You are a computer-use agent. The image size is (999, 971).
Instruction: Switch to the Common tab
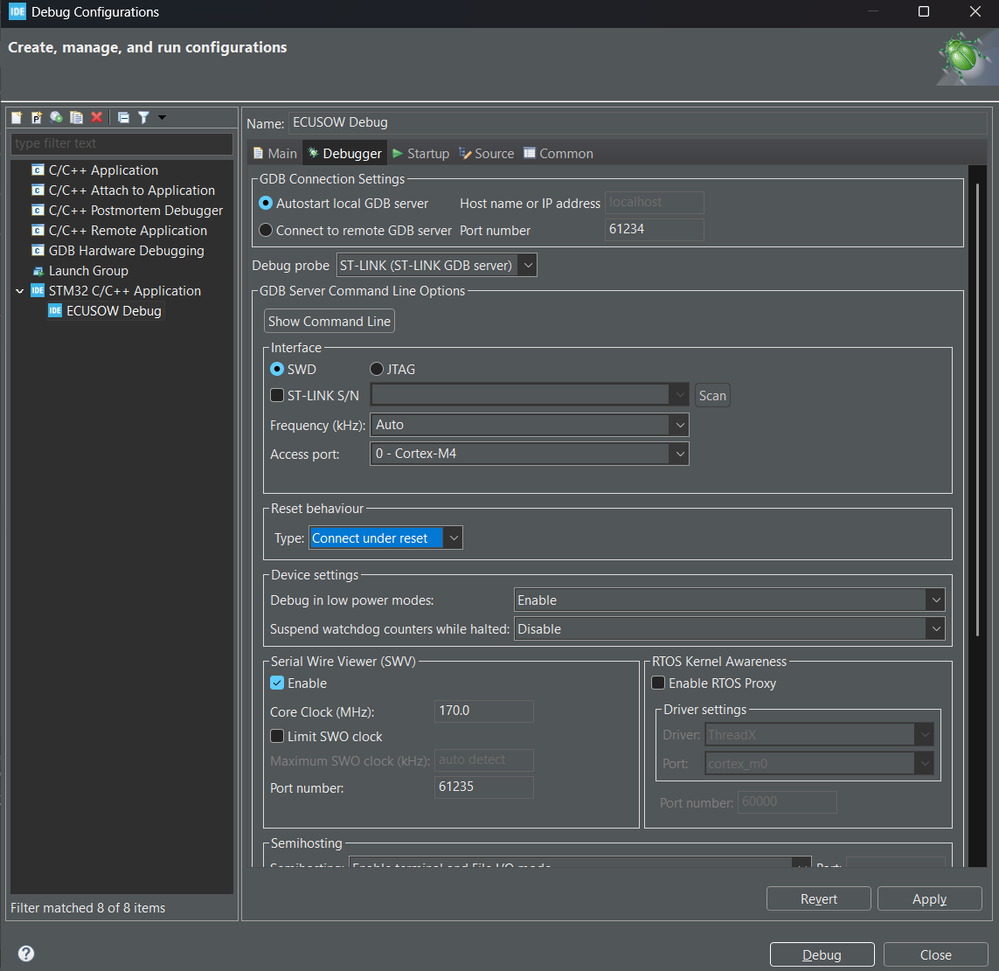(558, 153)
